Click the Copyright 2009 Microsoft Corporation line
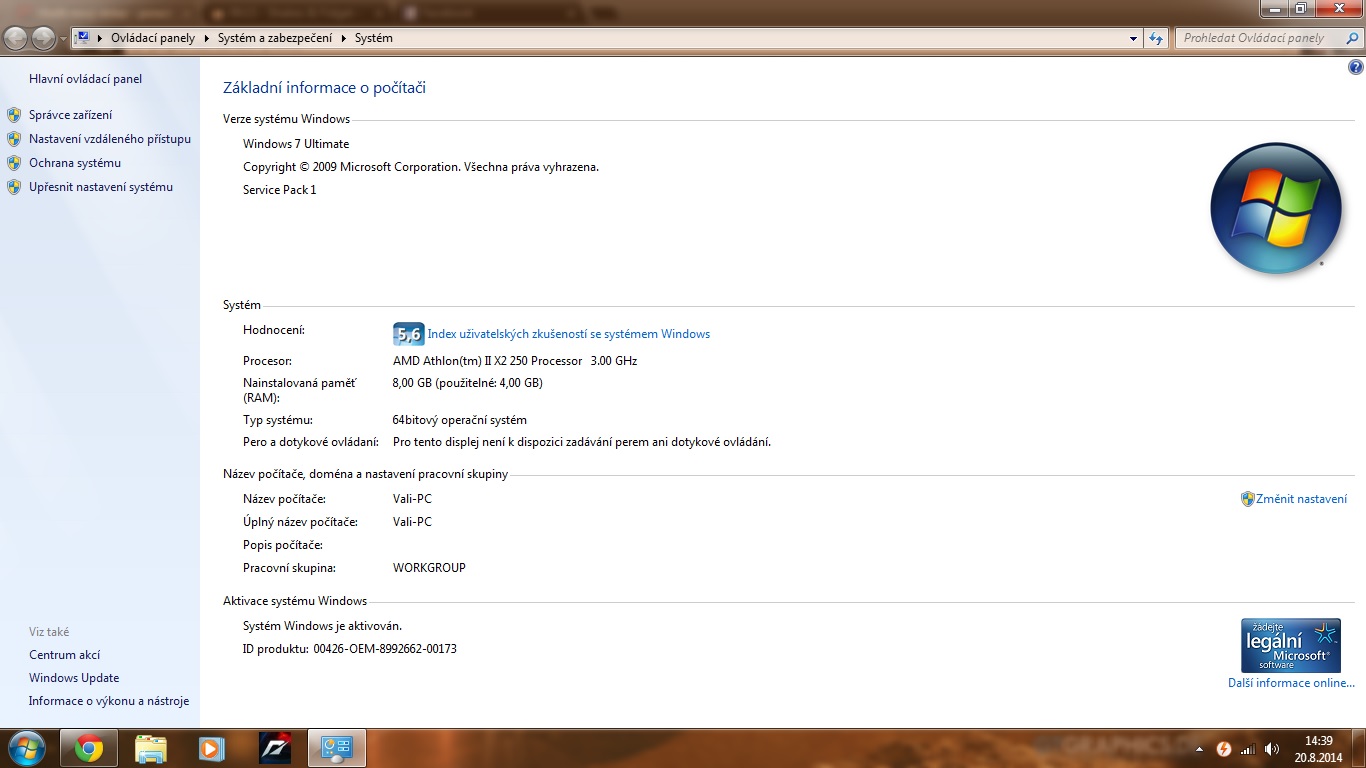 click(421, 167)
